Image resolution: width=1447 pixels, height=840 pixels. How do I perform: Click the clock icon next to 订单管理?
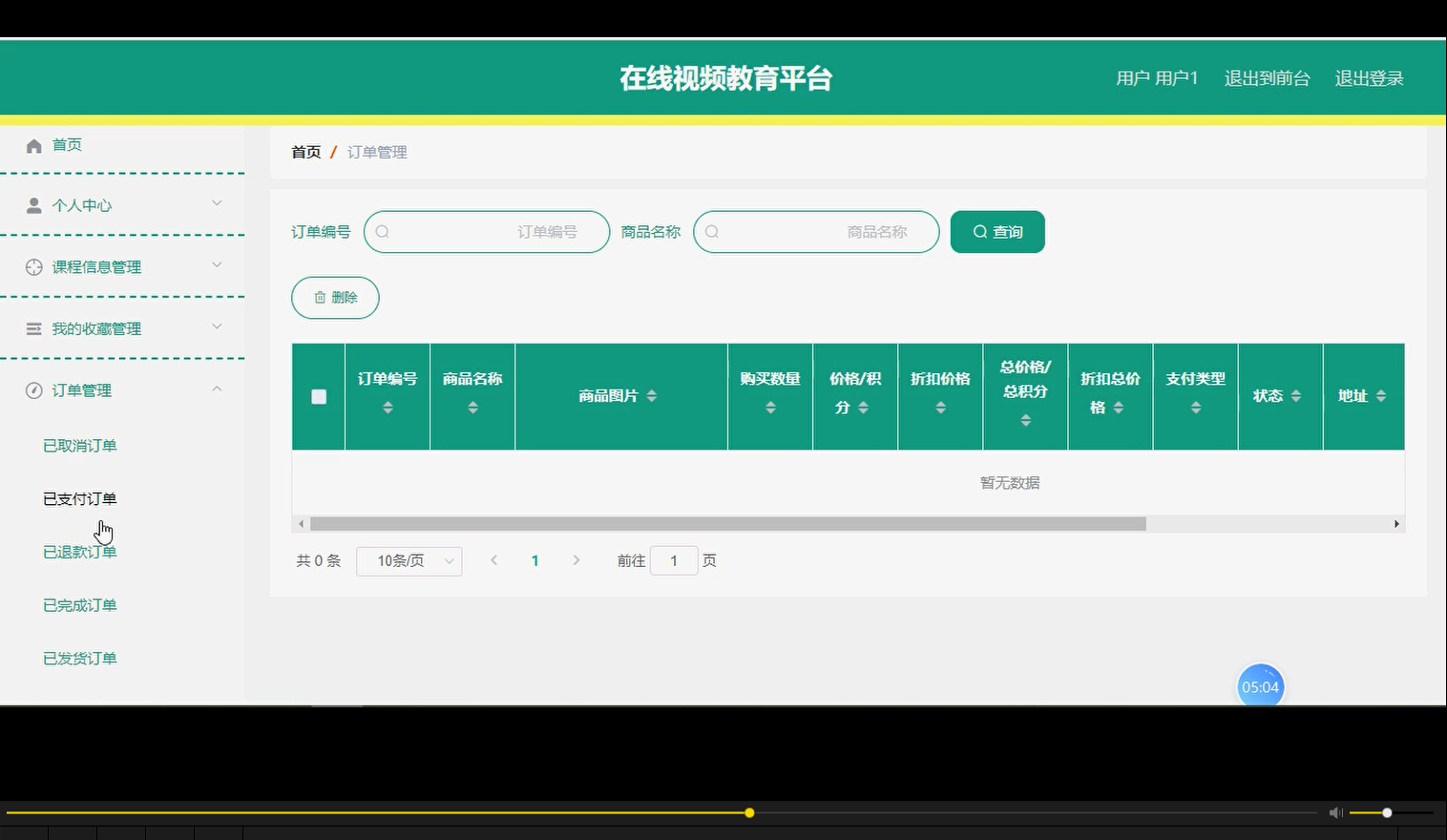33,389
